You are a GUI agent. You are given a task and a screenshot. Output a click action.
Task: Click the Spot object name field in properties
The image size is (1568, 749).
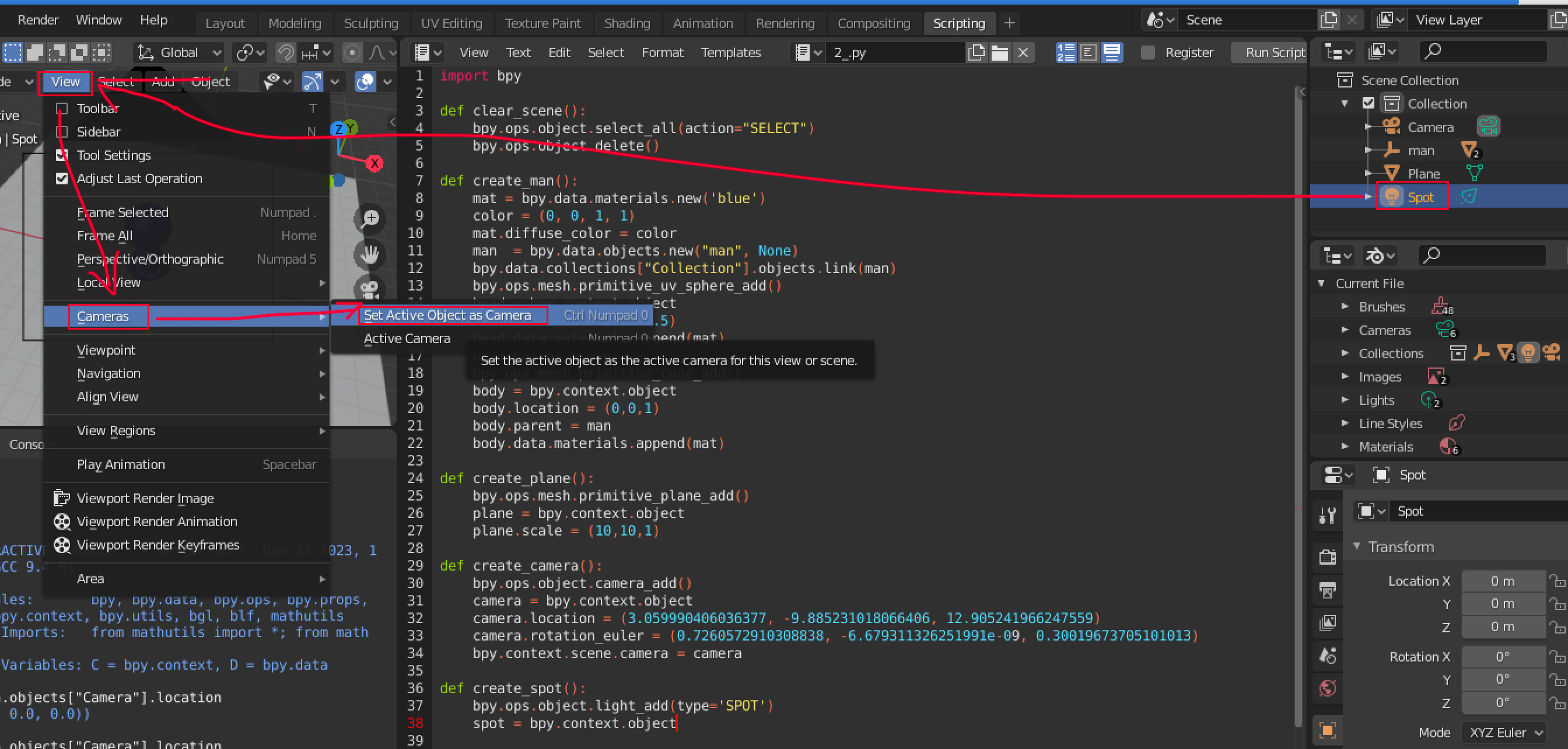(x=1479, y=511)
